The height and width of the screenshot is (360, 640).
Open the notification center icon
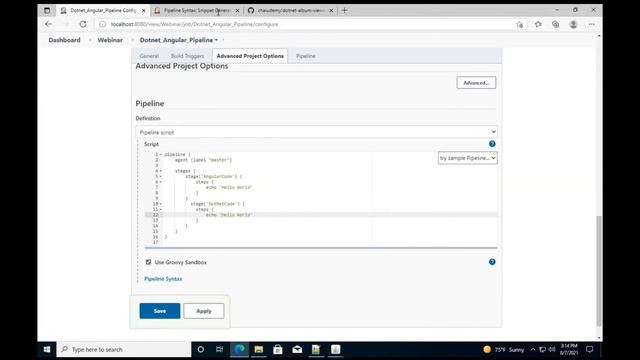tap(589, 349)
